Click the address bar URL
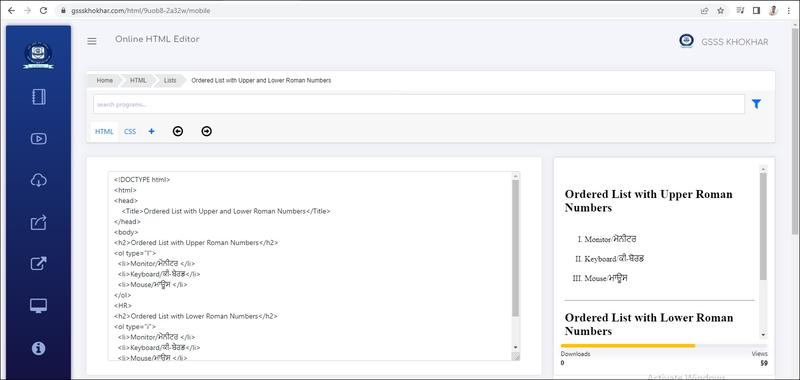This screenshot has width=800, height=380. 140,10
